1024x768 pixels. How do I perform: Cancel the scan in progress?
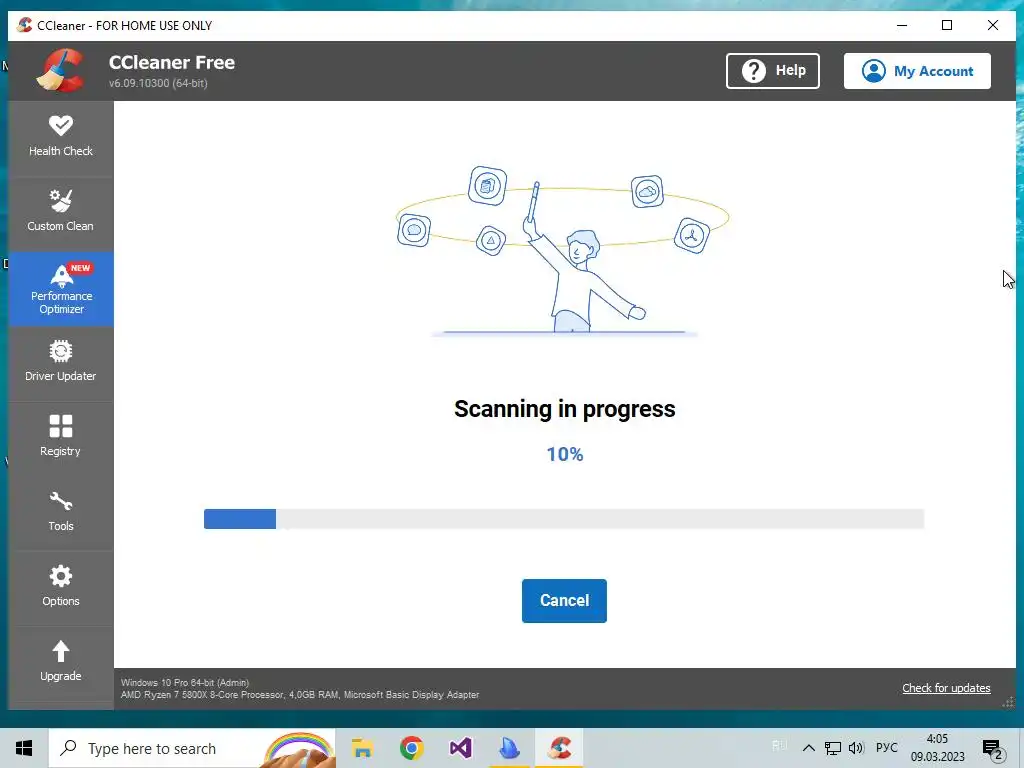point(564,601)
